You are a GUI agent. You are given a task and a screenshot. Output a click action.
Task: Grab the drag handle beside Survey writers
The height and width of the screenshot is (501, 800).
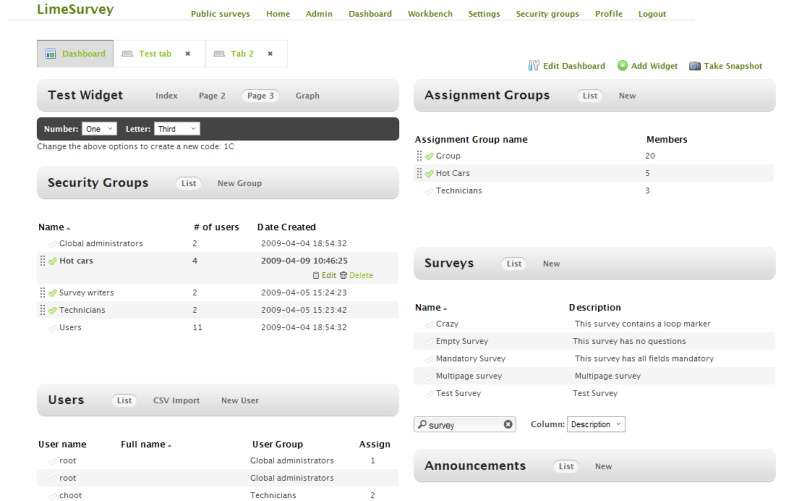click(x=42, y=293)
